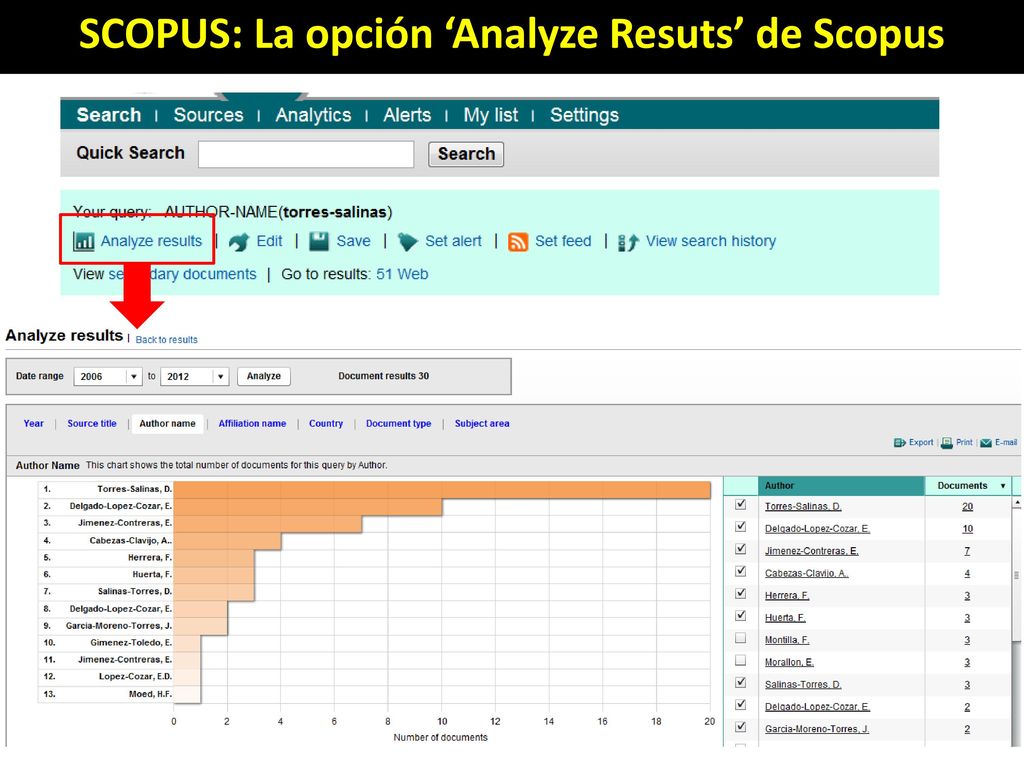Click the Set alert link text
Screen dimensions: 1024x768
(x=453, y=241)
